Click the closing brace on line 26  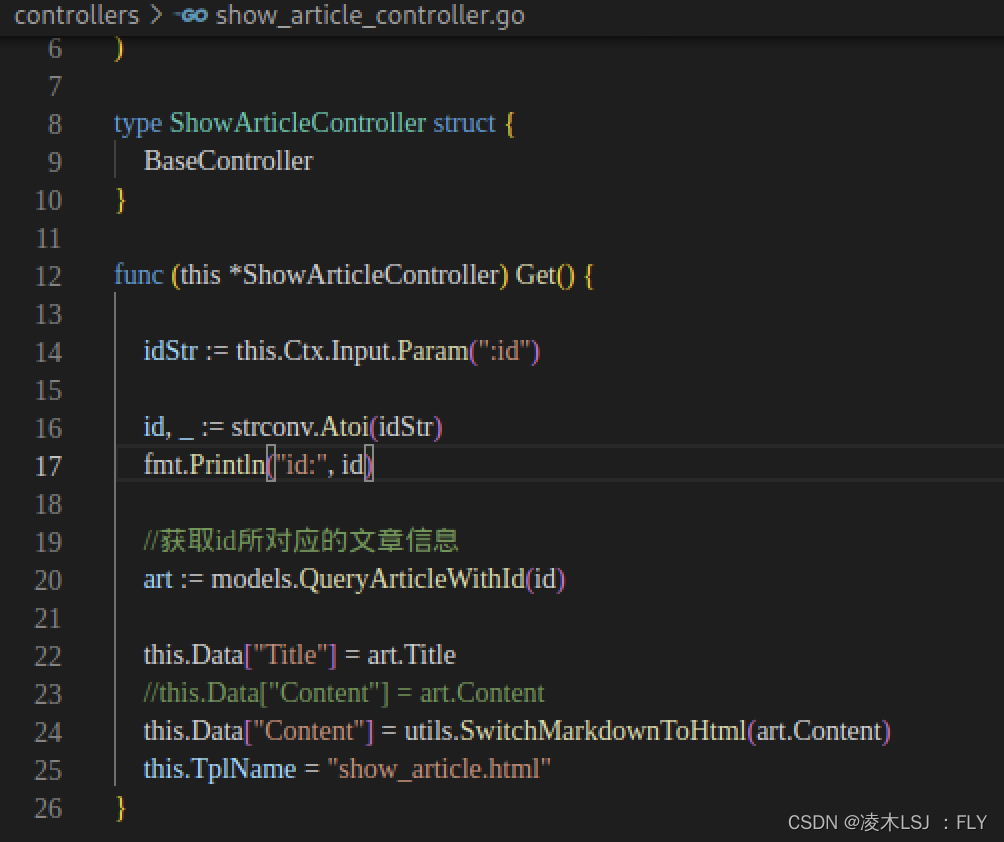(119, 807)
